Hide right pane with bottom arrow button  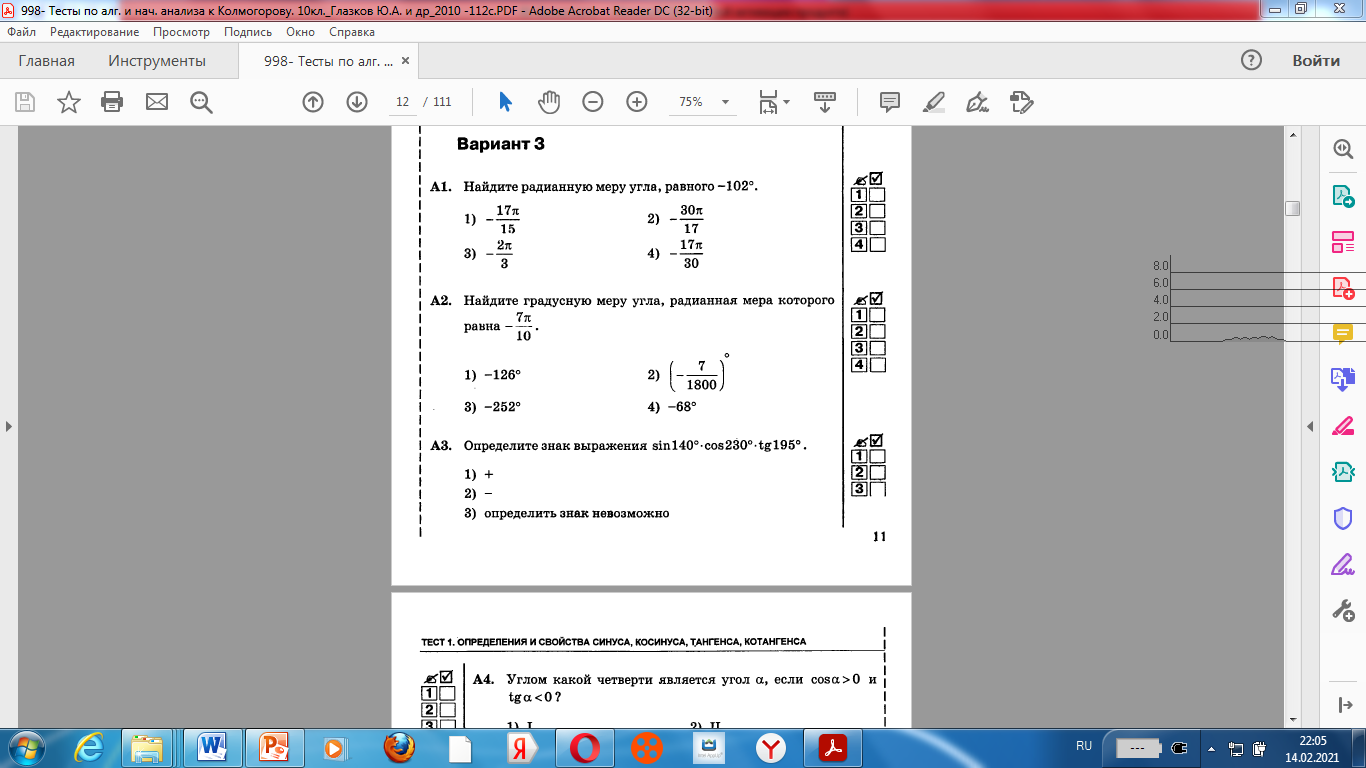[1343, 705]
